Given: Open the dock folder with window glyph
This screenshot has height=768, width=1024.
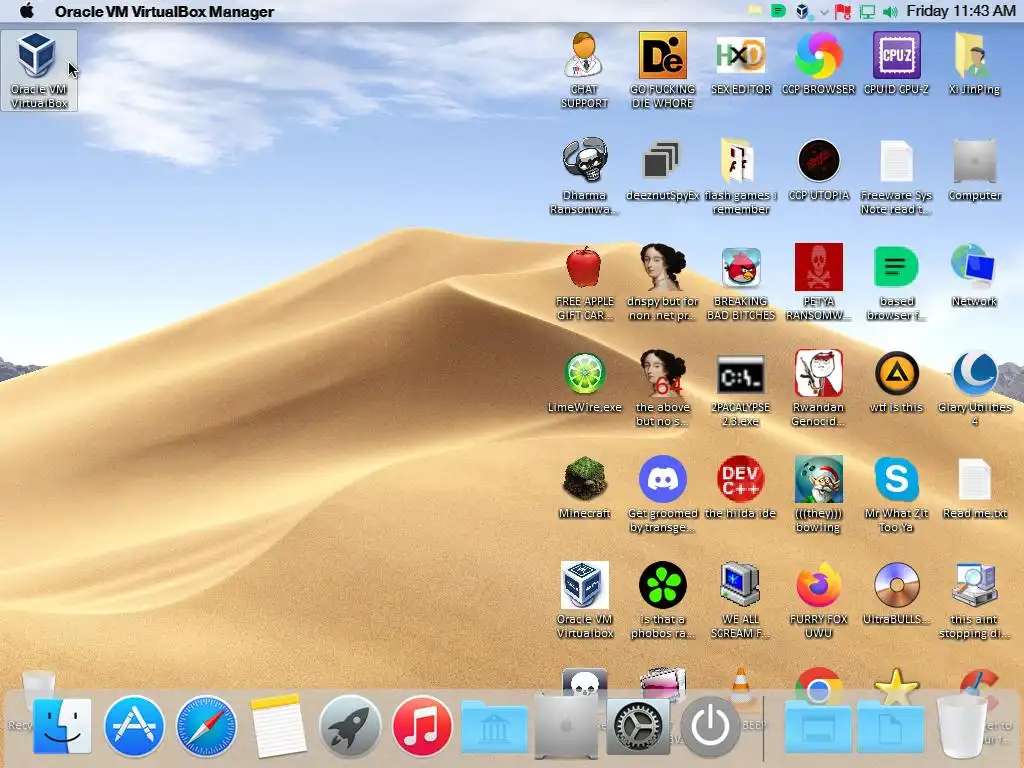Looking at the screenshot, I should tap(818, 728).
